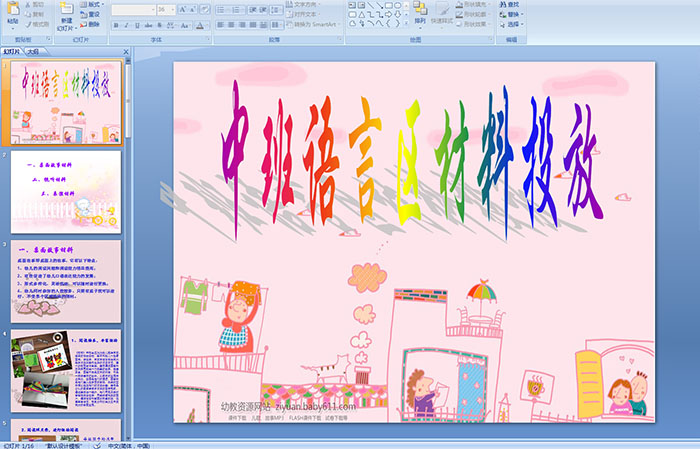Clear all formatting icon

point(205,9)
